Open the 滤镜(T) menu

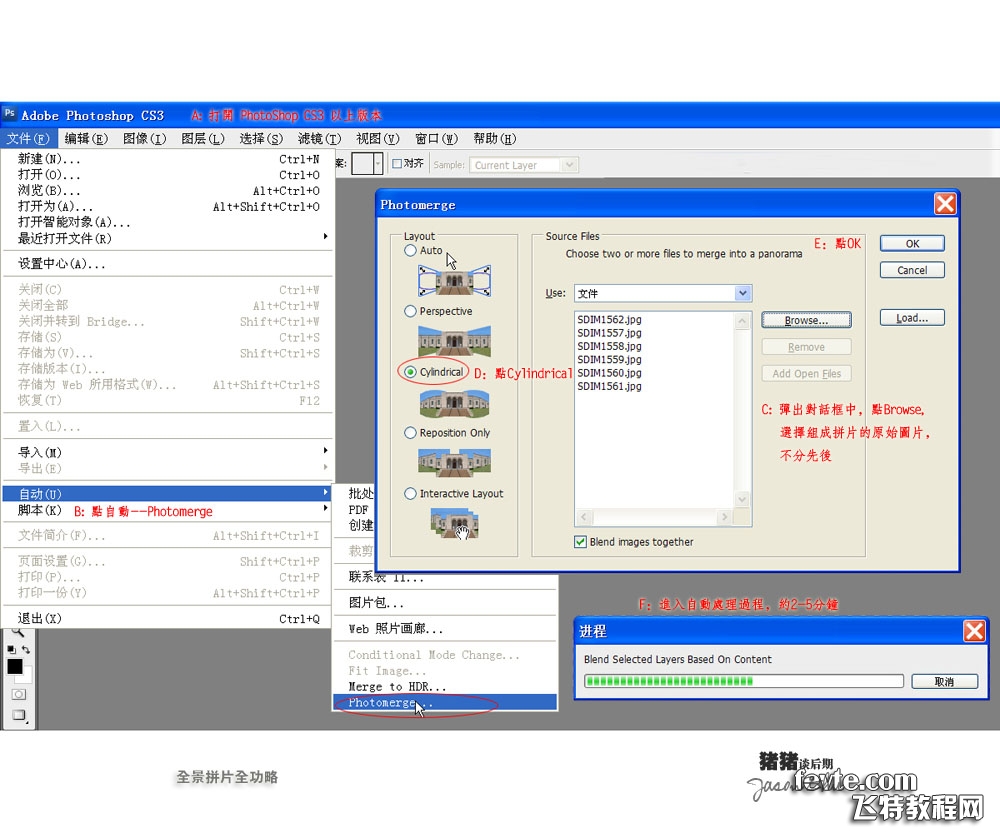point(320,138)
